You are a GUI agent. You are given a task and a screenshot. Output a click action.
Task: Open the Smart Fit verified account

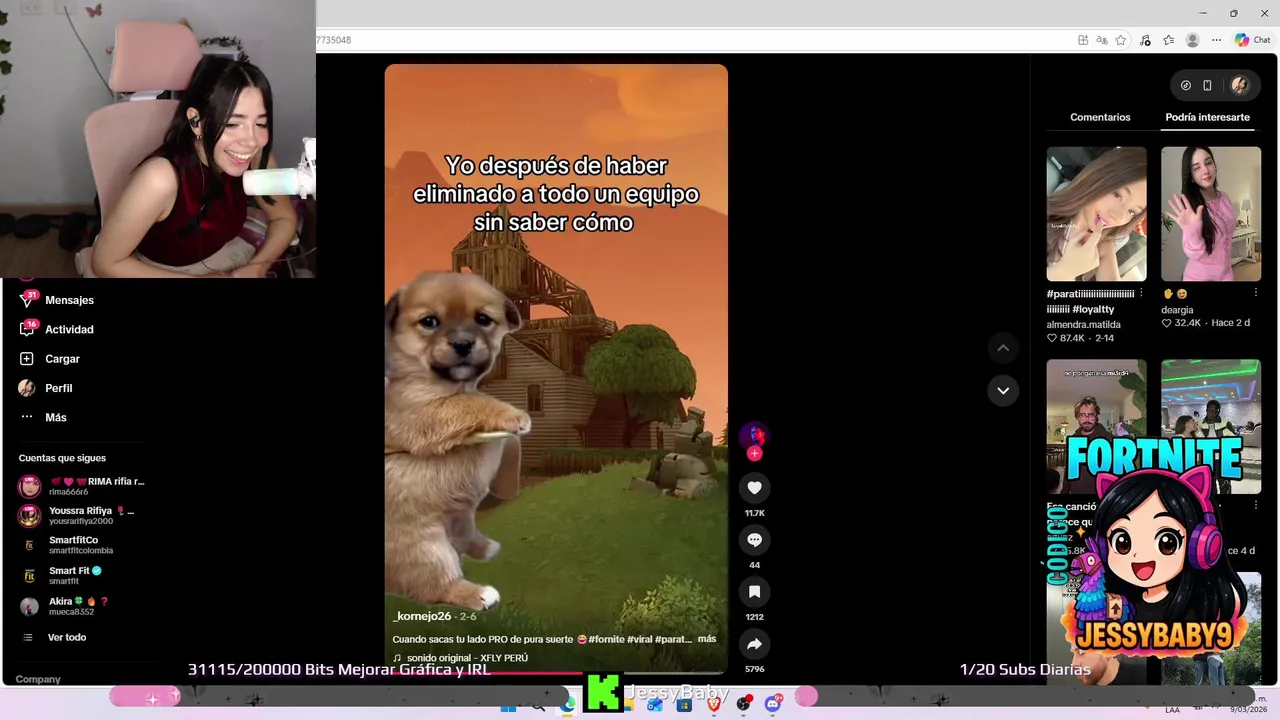pos(62,575)
